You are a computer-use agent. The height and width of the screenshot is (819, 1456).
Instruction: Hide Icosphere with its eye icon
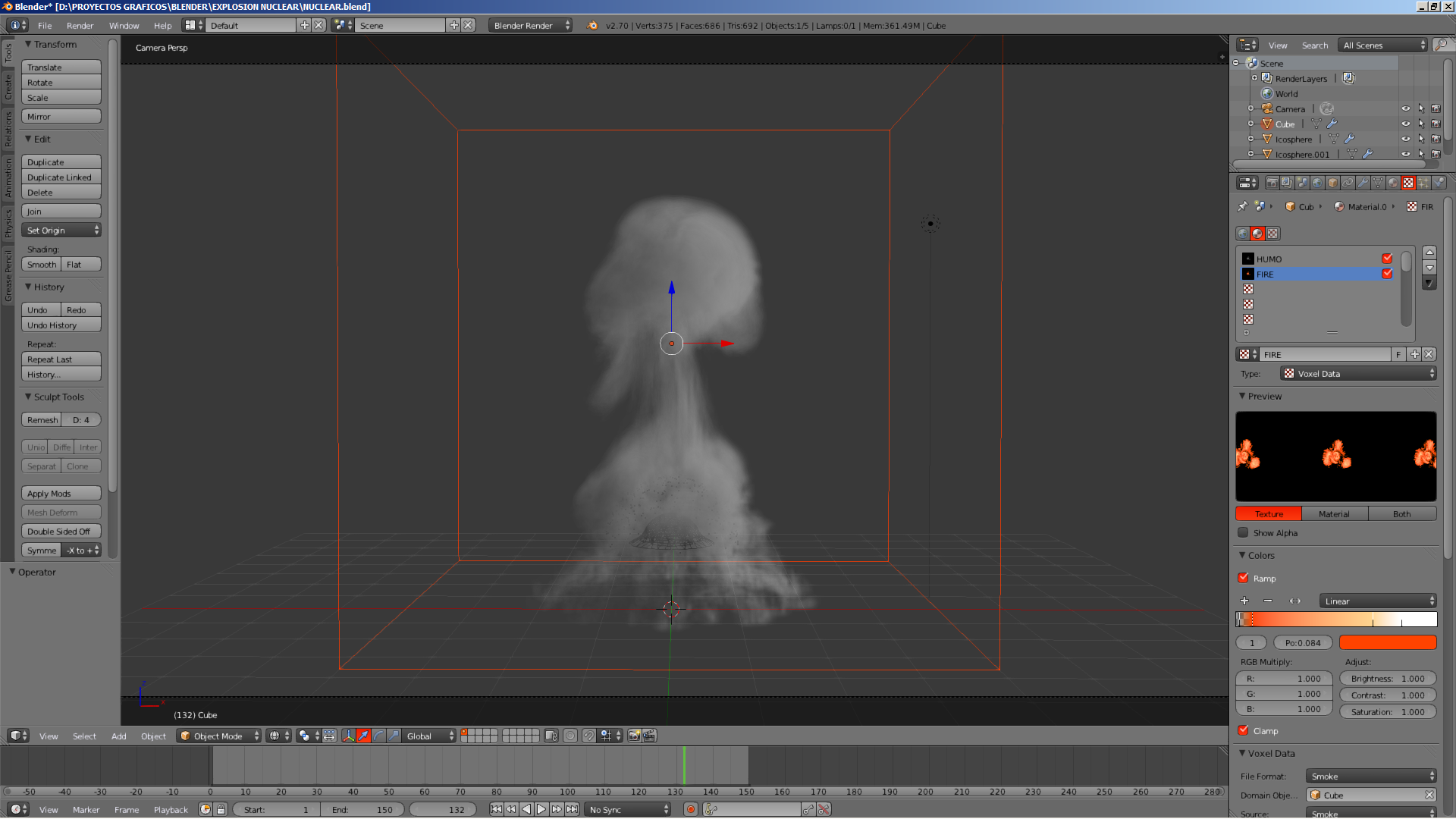click(1405, 139)
